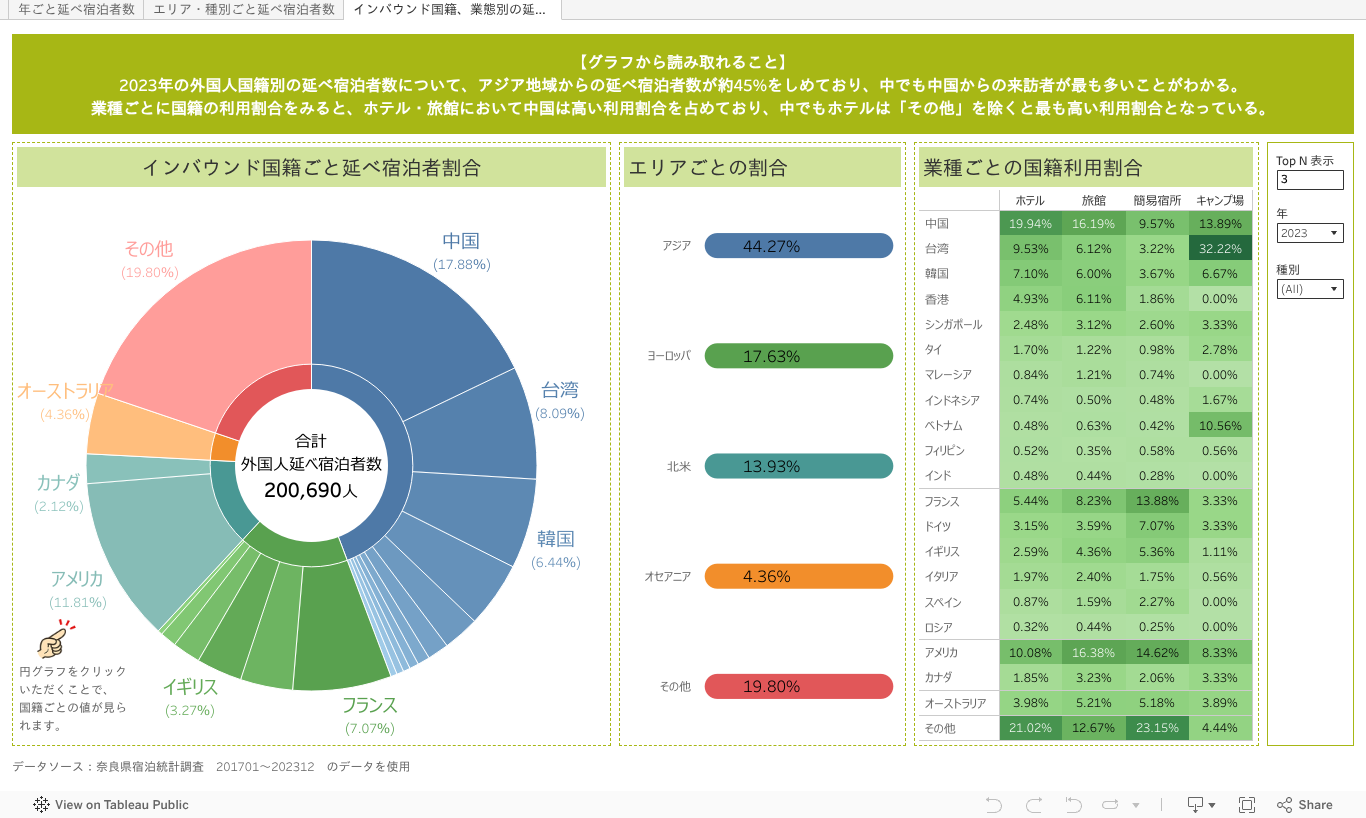Click the キャンプ場 column header

click(x=1220, y=200)
